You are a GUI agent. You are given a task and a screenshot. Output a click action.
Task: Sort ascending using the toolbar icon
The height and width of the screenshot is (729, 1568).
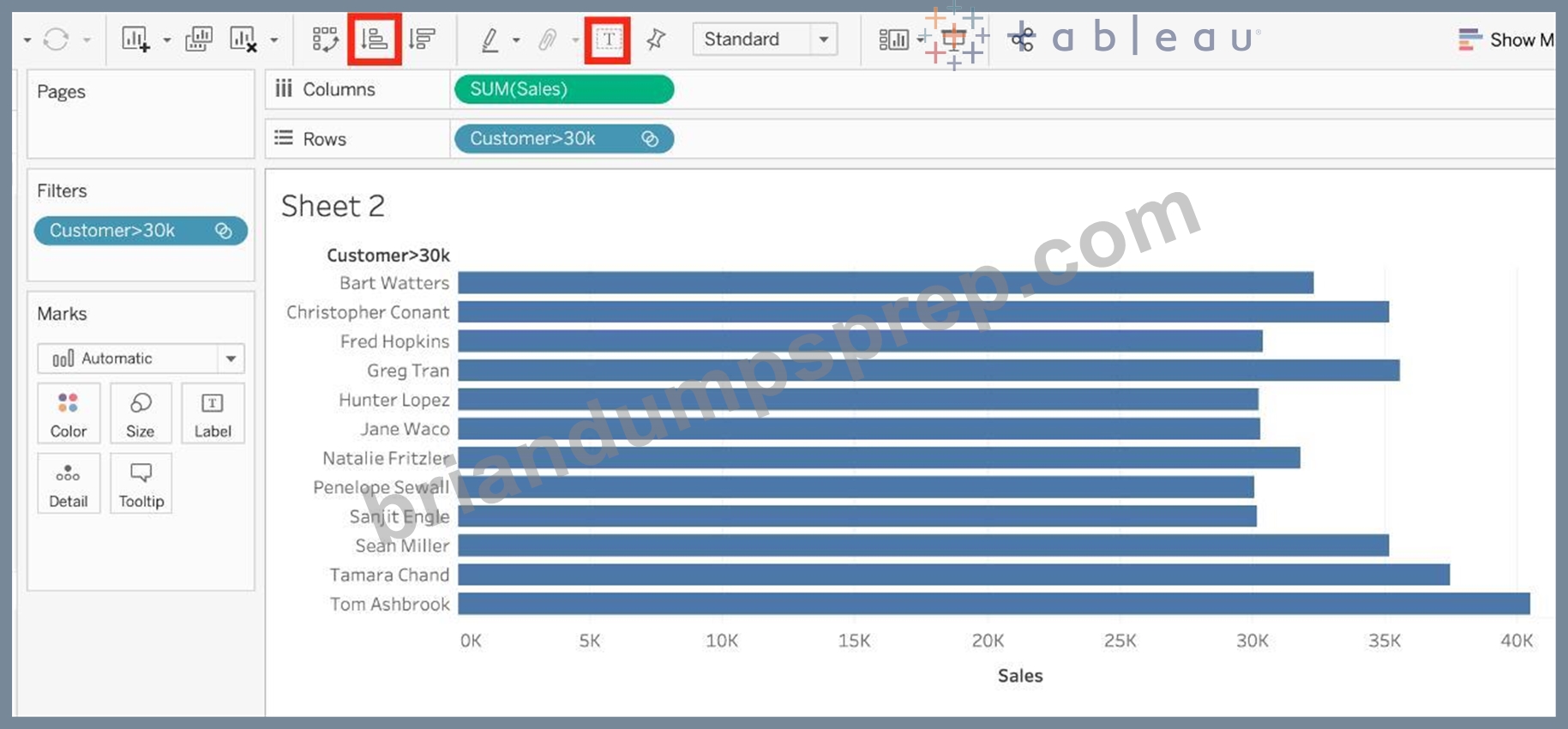[x=375, y=39]
